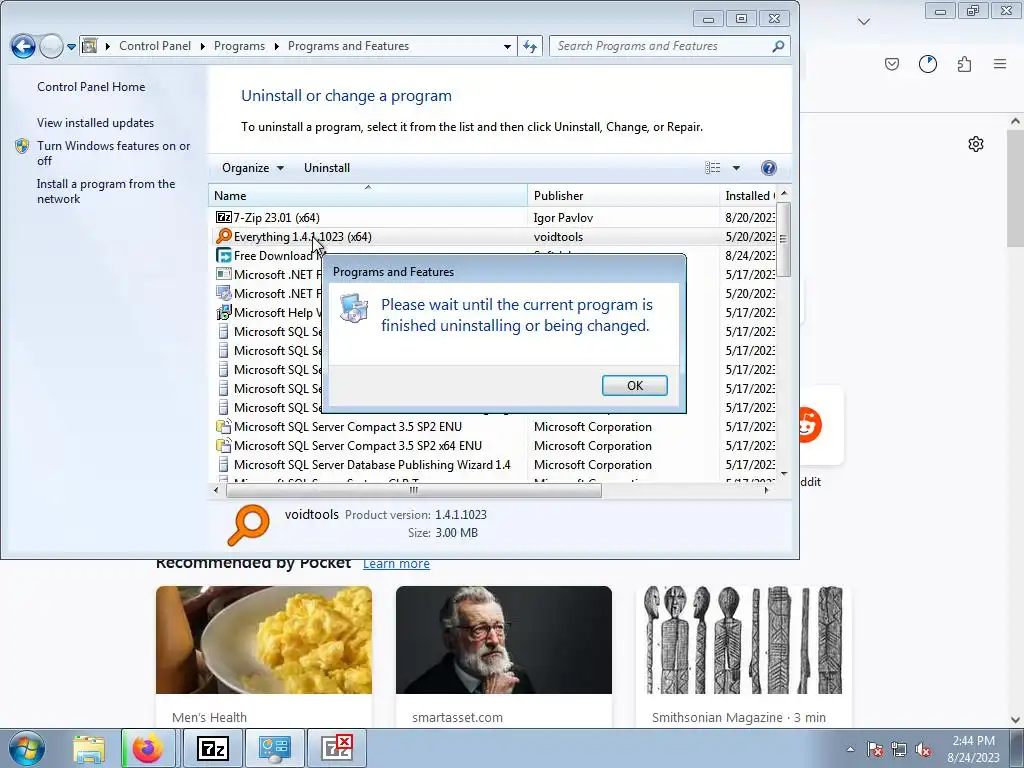Screen dimensions: 1024x768
Task: Click the 7-Zip taskbar button
Action: pyautogui.click(x=213, y=748)
